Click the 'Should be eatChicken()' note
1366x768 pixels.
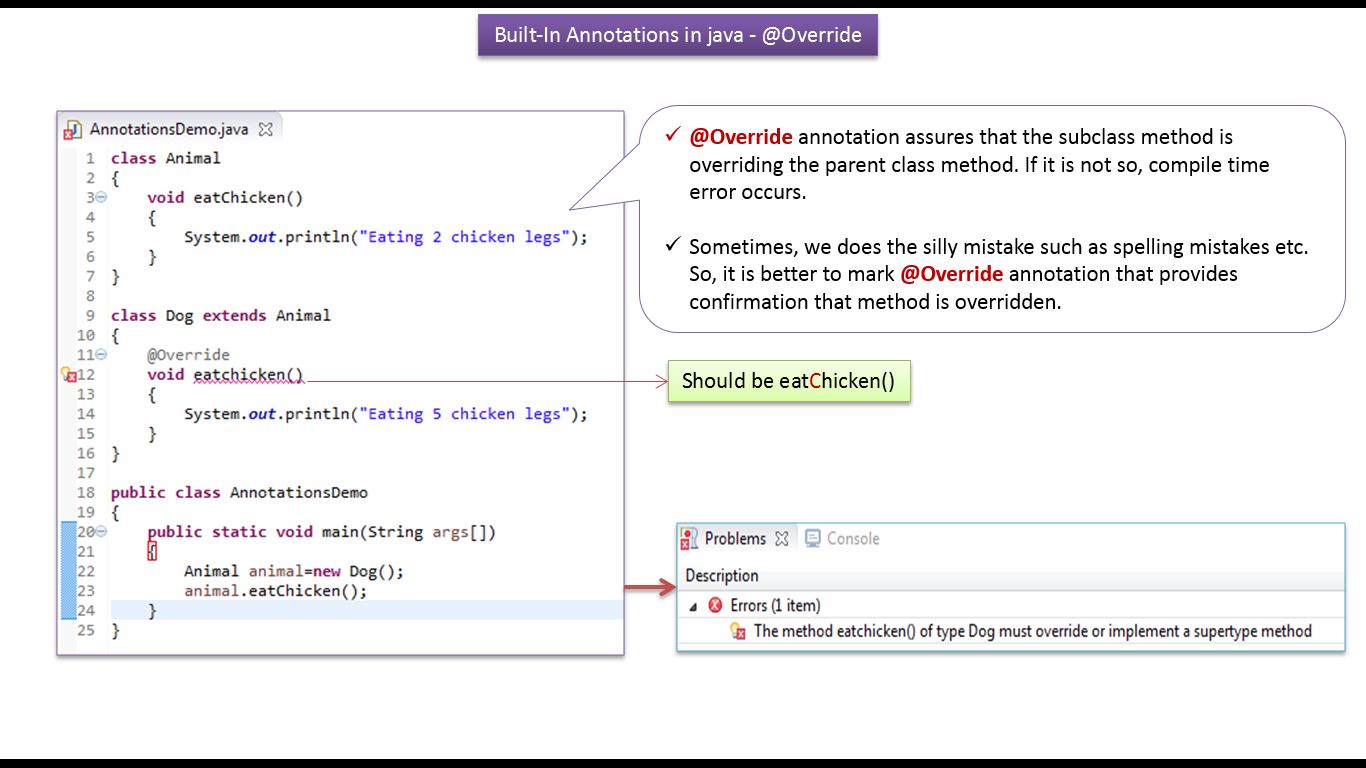[789, 381]
